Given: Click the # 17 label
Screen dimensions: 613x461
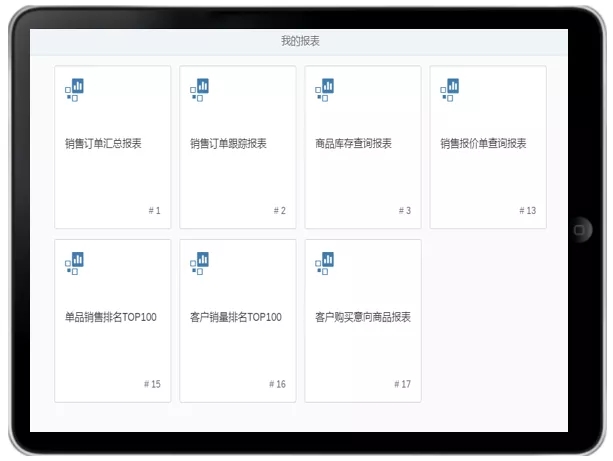Looking at the screenshot, I should [x=402, y=384].
